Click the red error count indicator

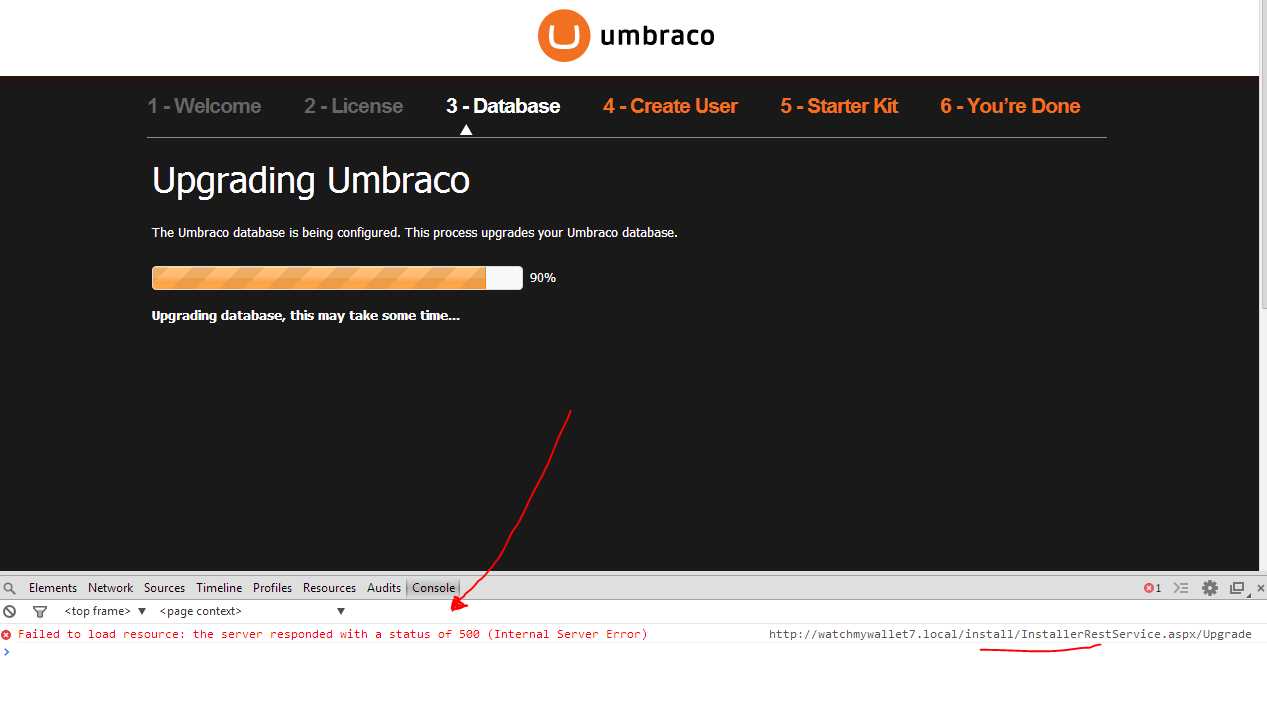1153,588
